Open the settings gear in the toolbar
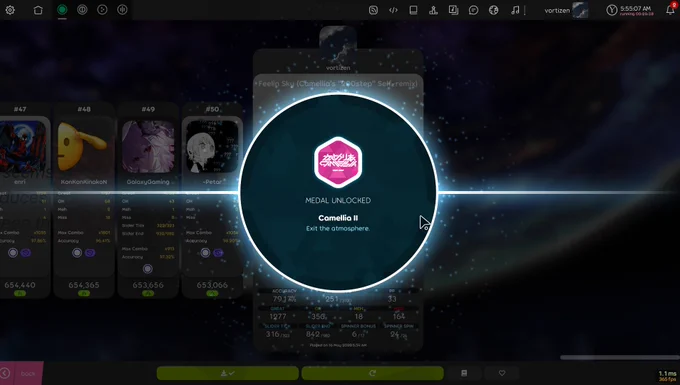This screenshot has height=385, width=680. click(10, 10)
